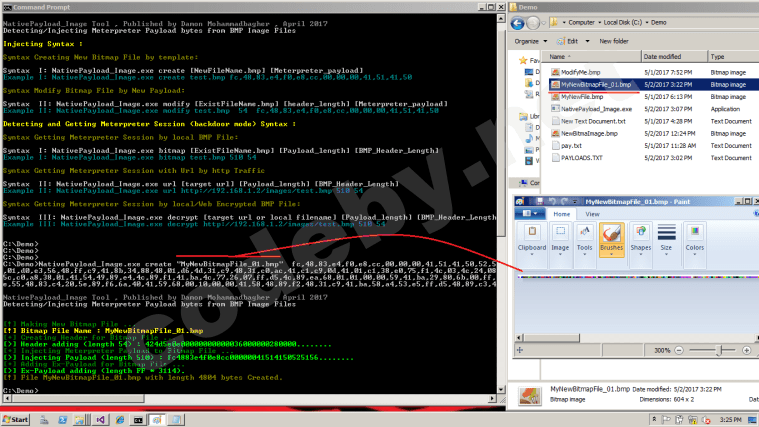
Task: Click Edit button in Explorer toolbar
Action: click(567, 41)
